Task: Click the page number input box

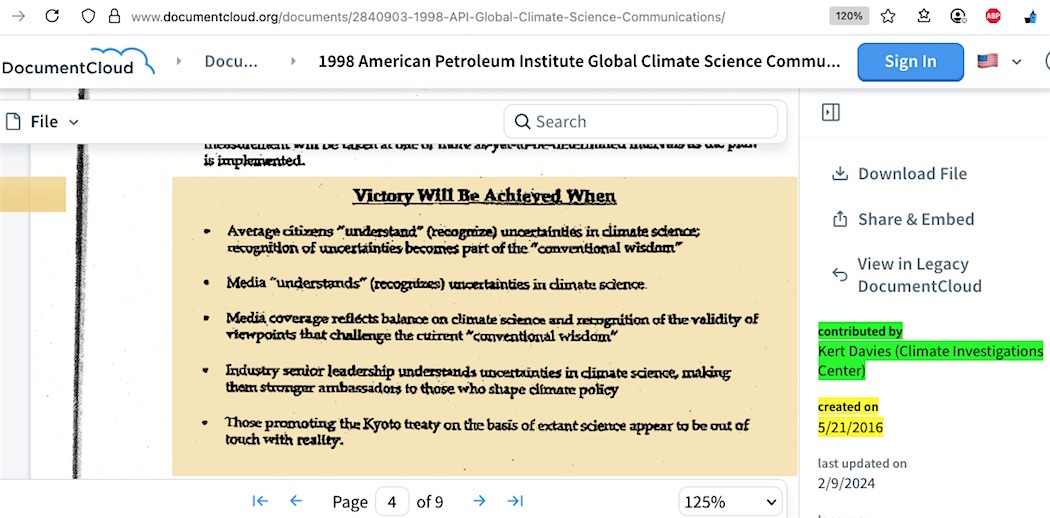Action: (392, 501)
